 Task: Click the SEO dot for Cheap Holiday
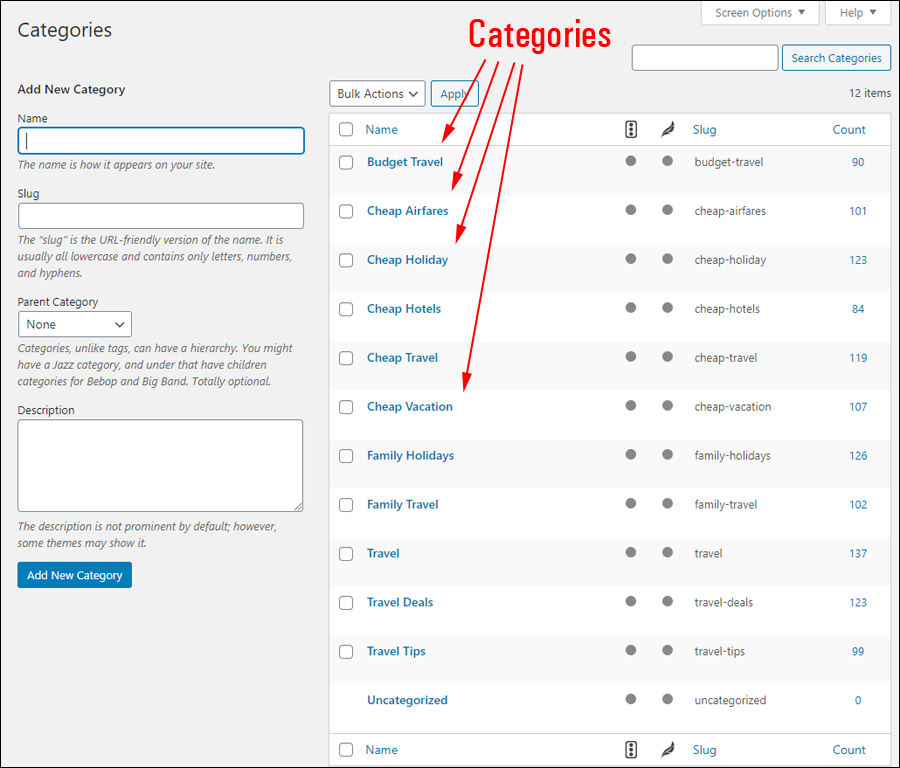[631, 258]
